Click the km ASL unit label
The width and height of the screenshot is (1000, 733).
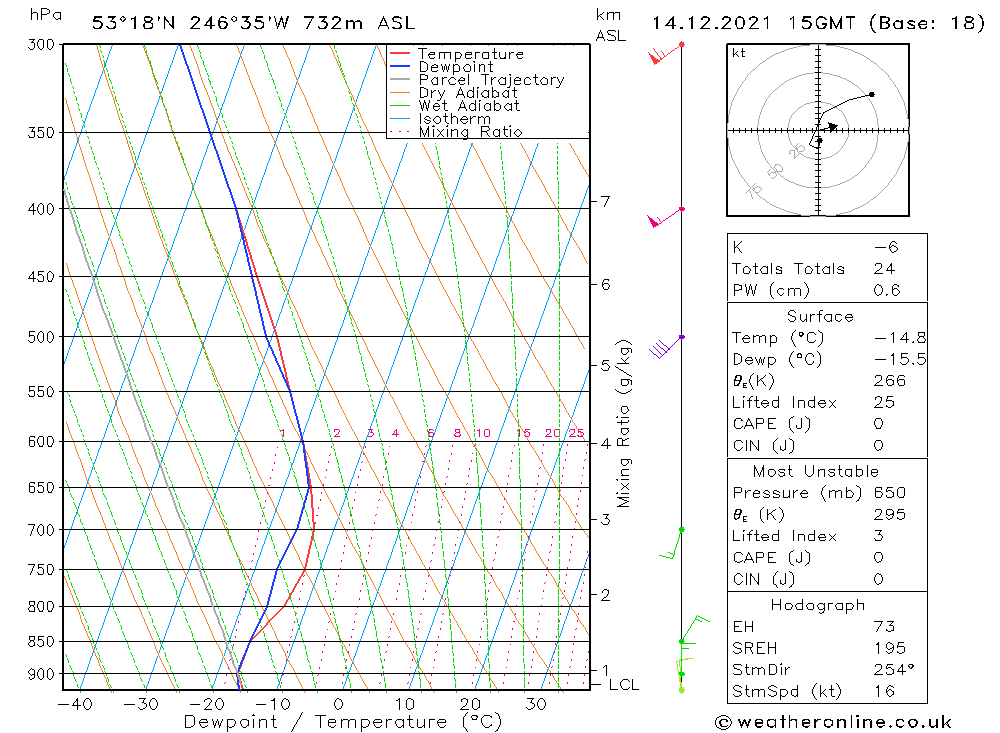(610, 25)
